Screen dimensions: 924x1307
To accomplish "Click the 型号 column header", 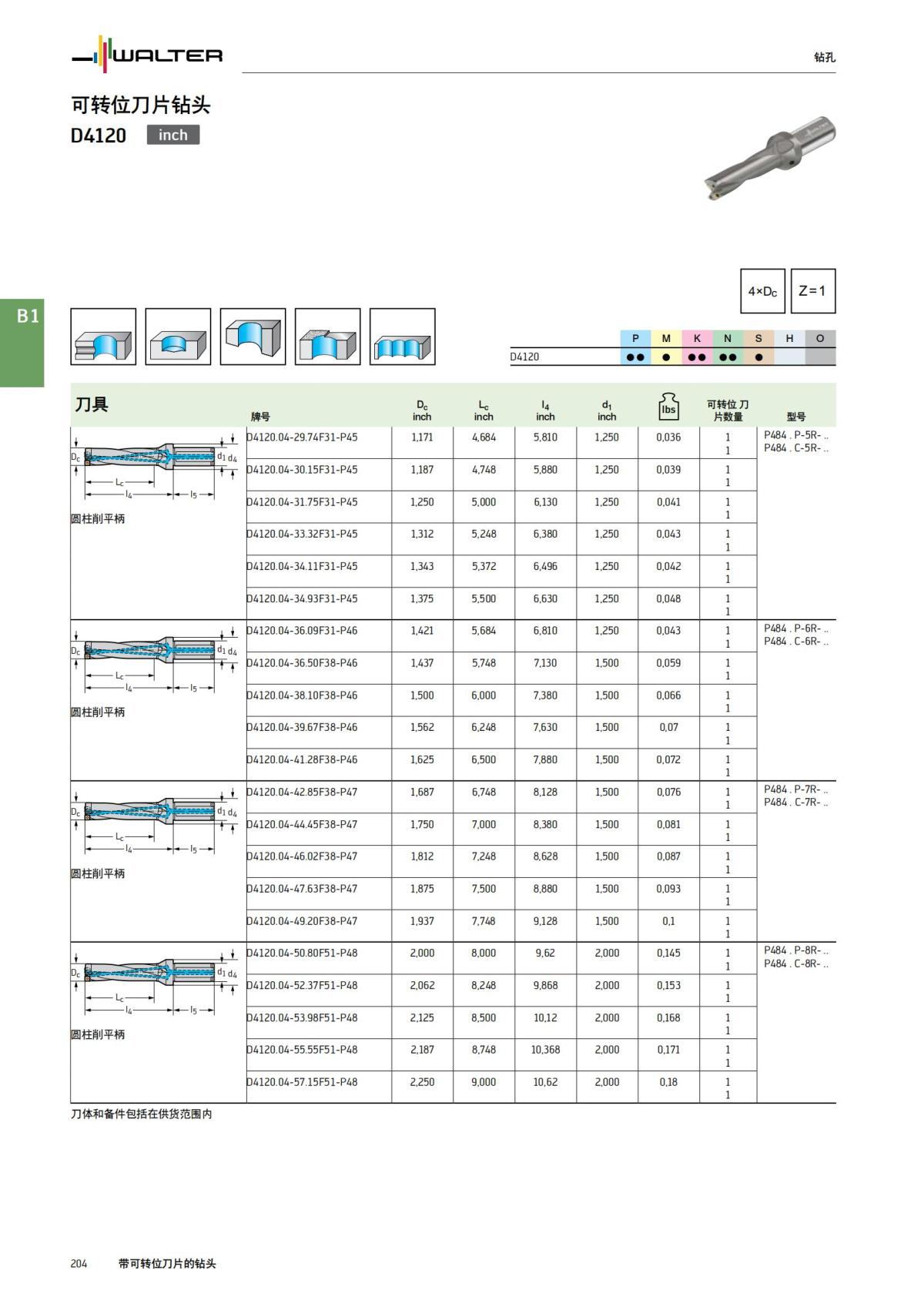I will tap(796, 417).
